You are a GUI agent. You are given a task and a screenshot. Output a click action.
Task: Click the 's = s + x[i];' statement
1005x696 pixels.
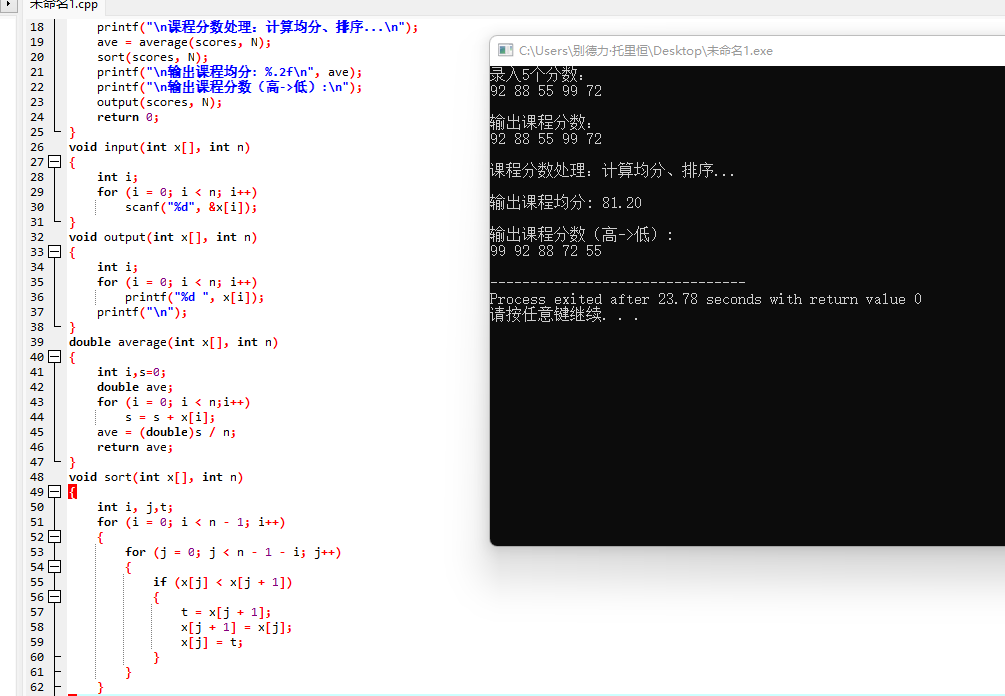170,417
